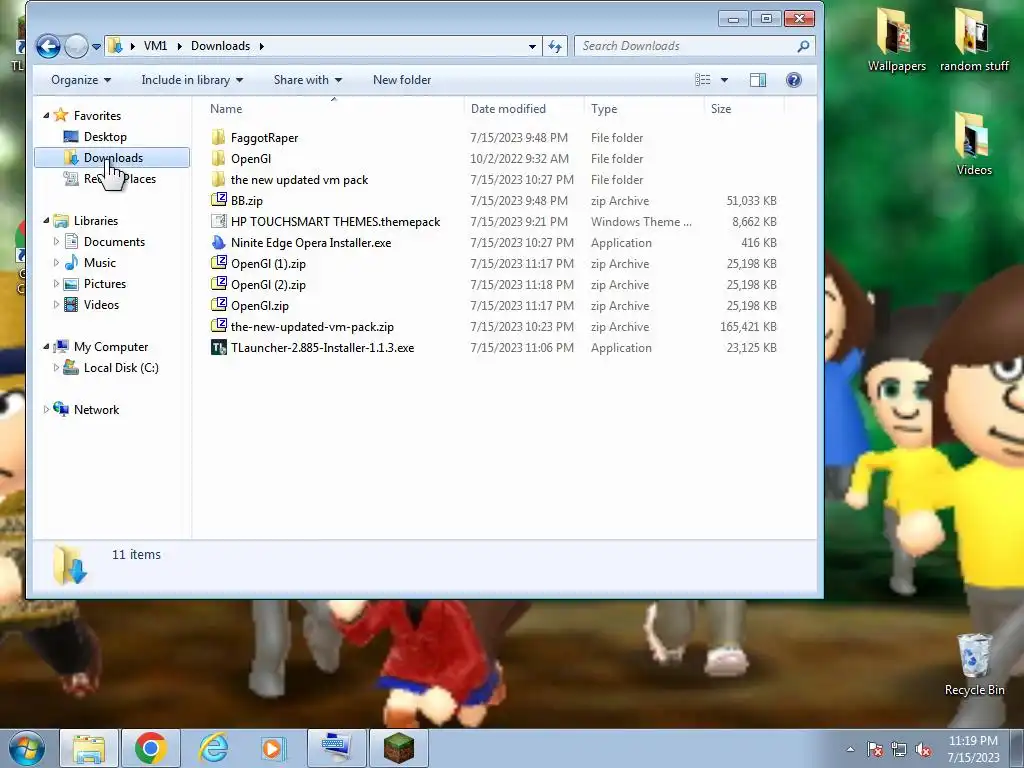Select TLauncher-2.885-Installer-1.1.3.exe icon
This screenshot has height=768, width=1024.
pyautogui.click(x=219, y=347)
